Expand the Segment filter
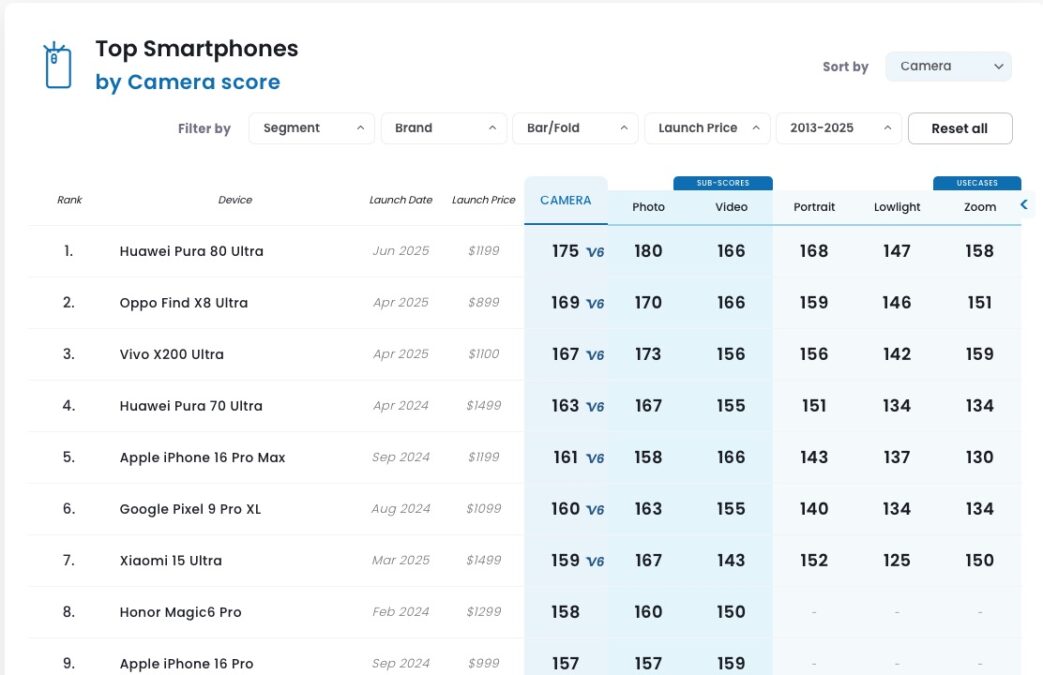 pyautogui.click(x=311, y=128)
